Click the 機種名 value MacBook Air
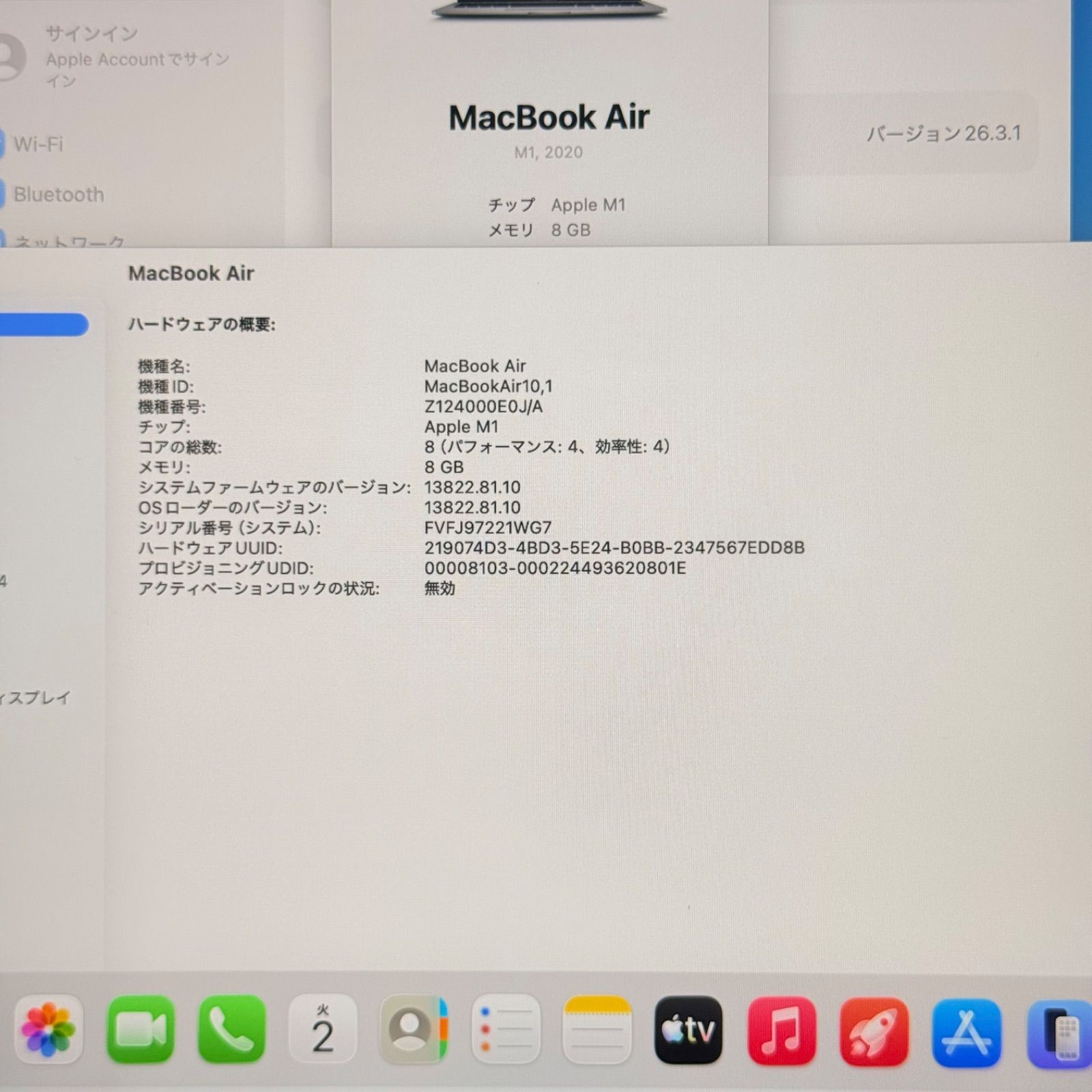The width and height of the screenshot is (1092, 1092). pyautogui.click(x=475, y=366)
